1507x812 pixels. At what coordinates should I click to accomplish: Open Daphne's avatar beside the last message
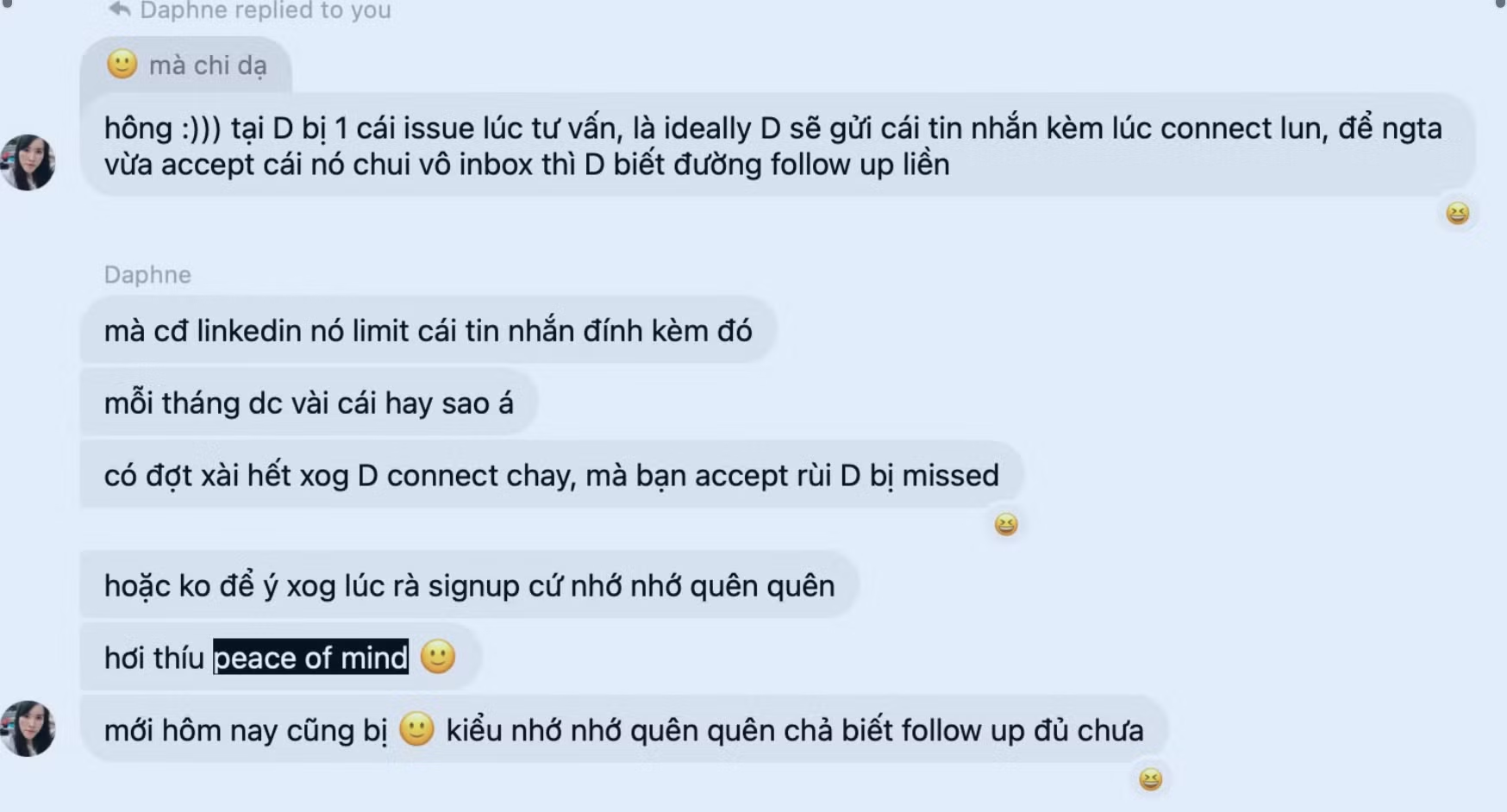[x=28, y=728]
